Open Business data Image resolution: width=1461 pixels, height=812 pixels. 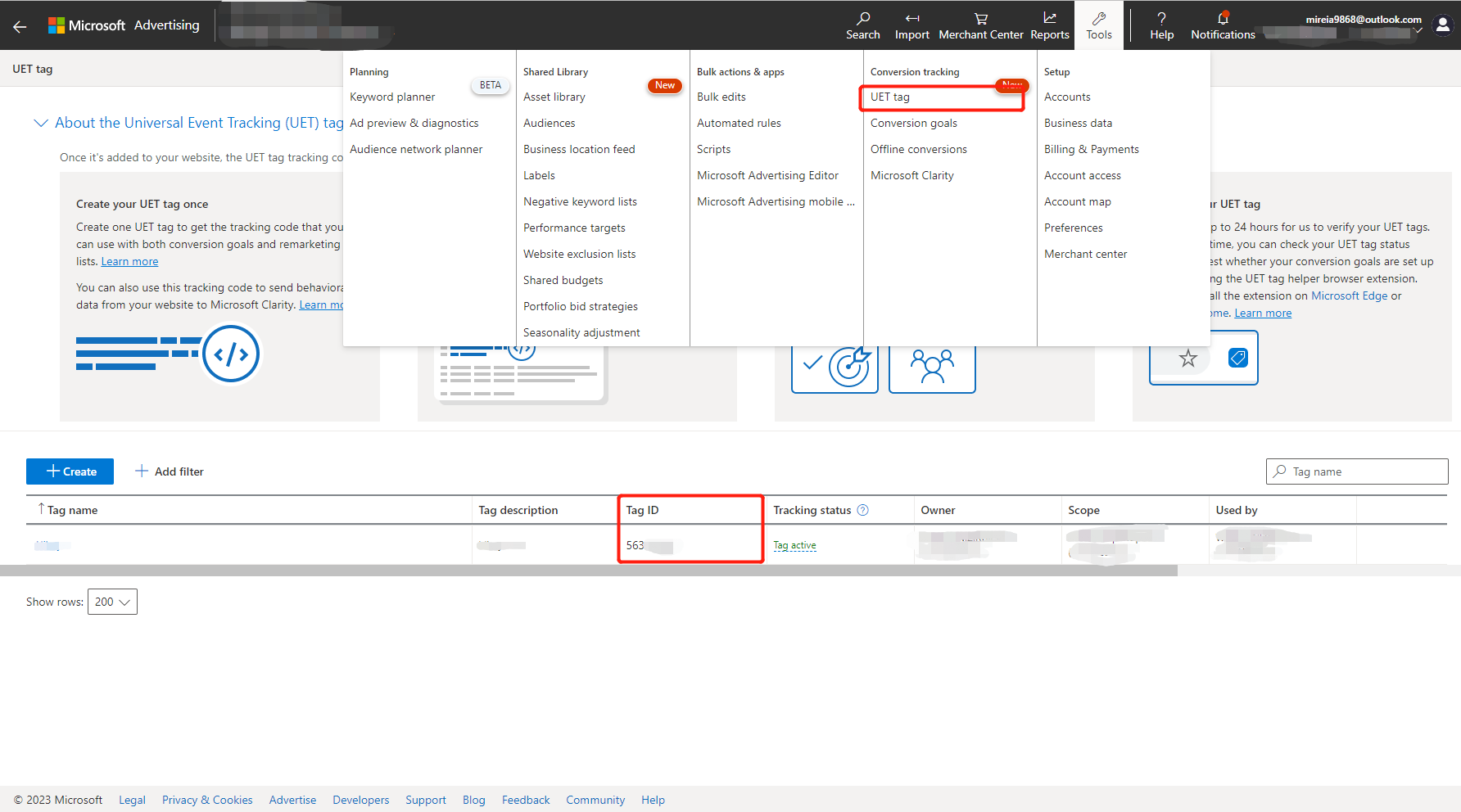(1078, 123)
